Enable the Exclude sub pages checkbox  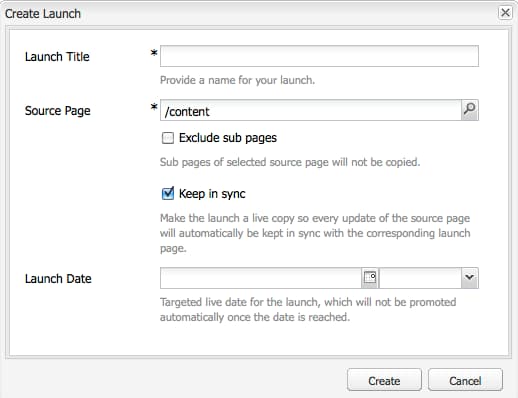168,138
